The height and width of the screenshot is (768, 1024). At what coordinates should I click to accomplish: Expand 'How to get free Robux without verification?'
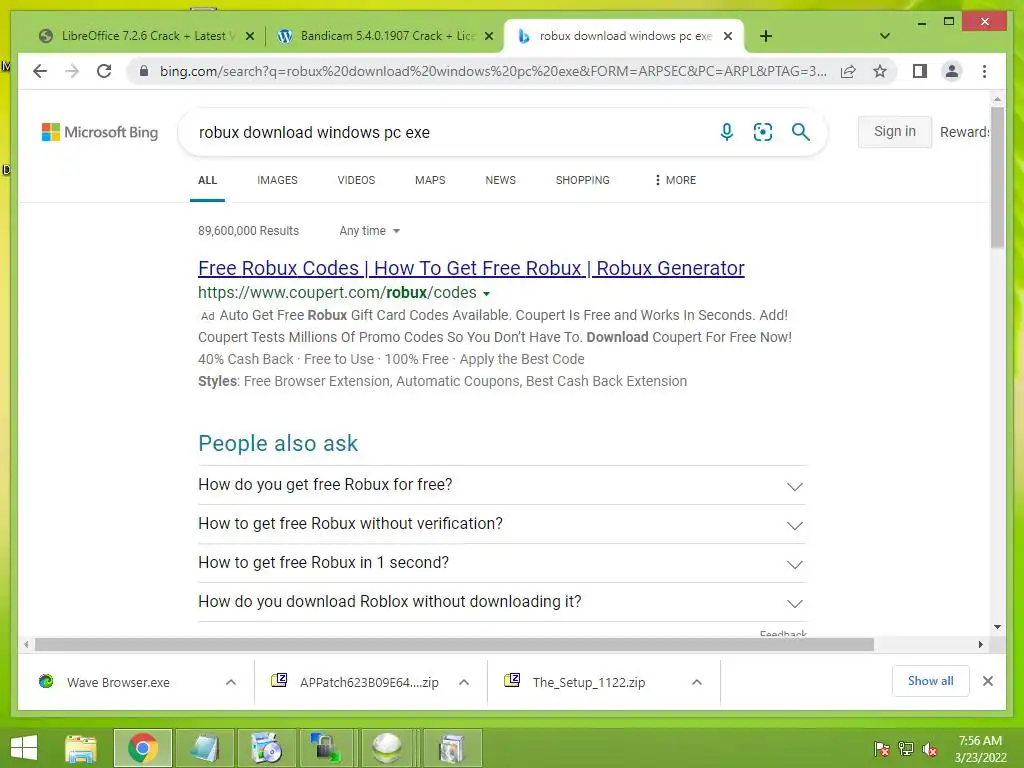click(x=502, y=524)
